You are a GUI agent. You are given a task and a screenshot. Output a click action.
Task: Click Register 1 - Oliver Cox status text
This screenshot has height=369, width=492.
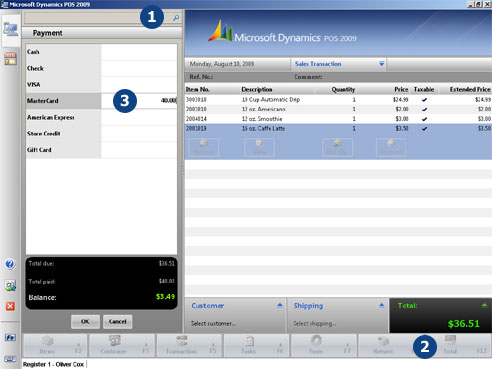pos(53,364)
